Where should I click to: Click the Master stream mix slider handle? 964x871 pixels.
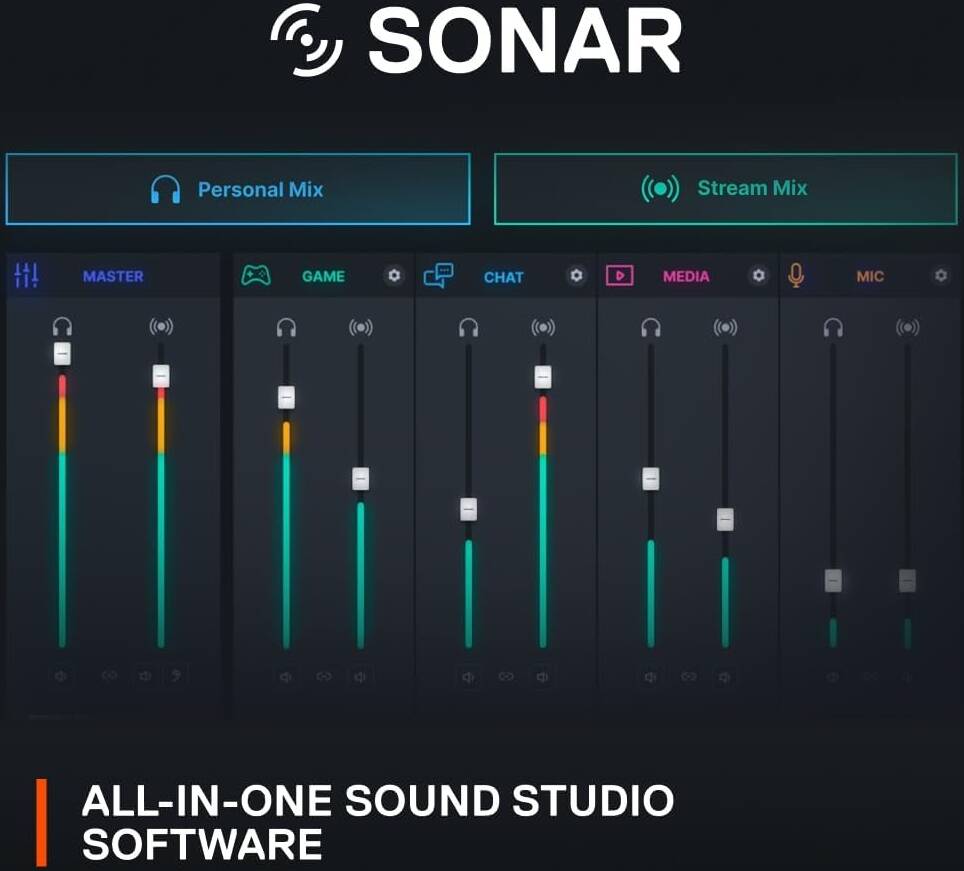(161, 376)
